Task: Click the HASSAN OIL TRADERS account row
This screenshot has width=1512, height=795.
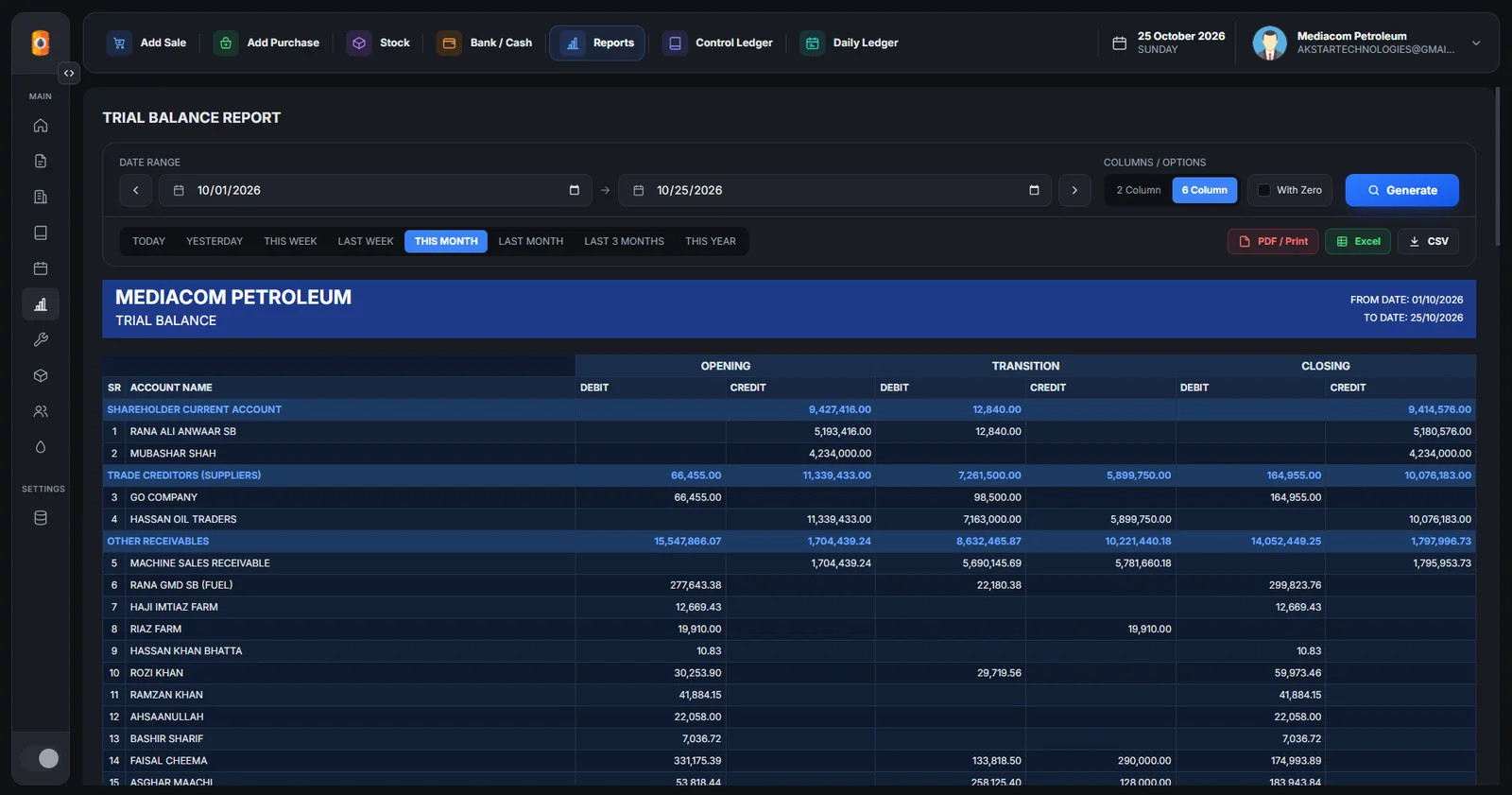Action: click(x=789, y=519)
